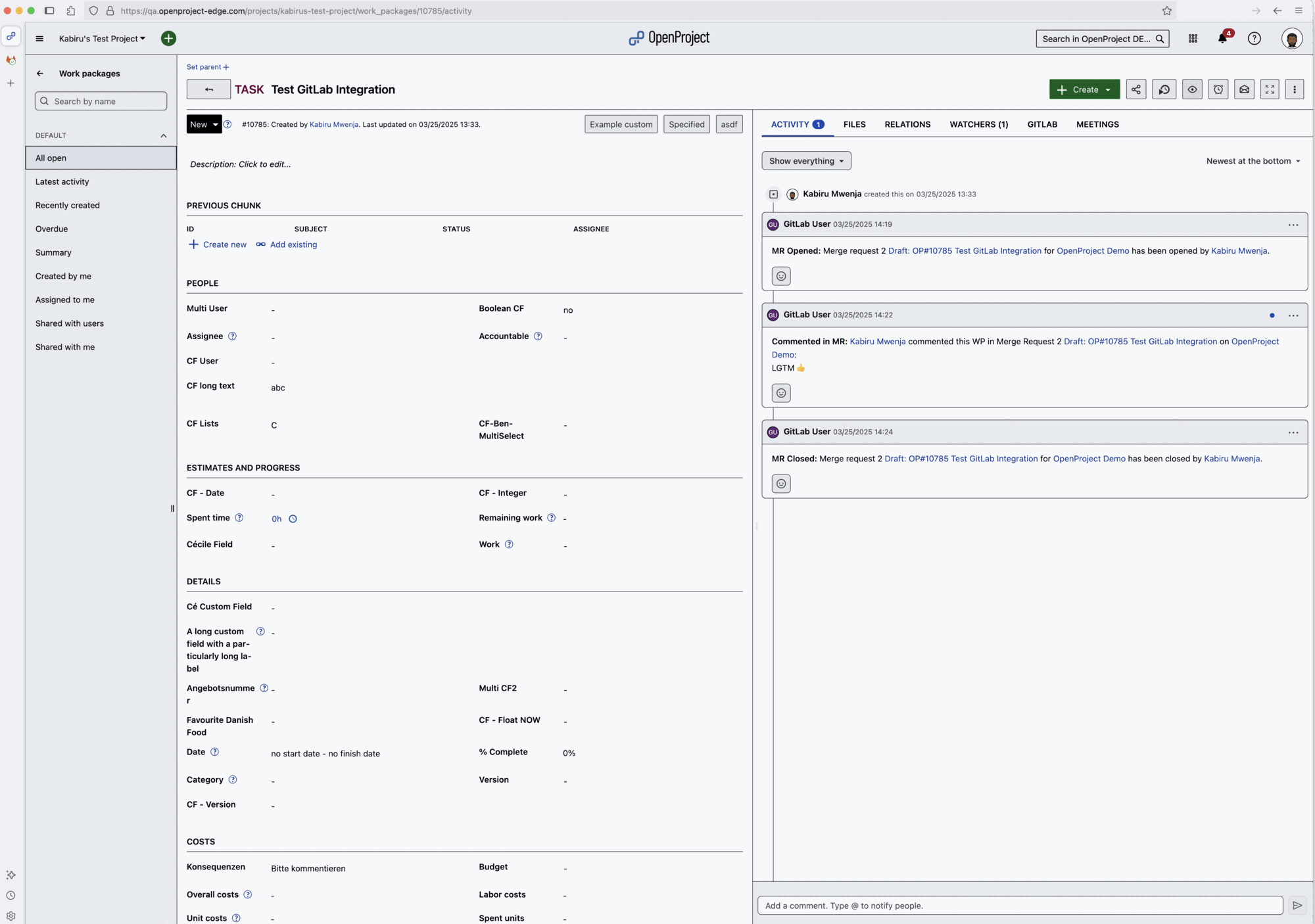Open the Newest at the bottom sort dropdown
This screenshot has height=924, width=1315.
click(1252, 160)
